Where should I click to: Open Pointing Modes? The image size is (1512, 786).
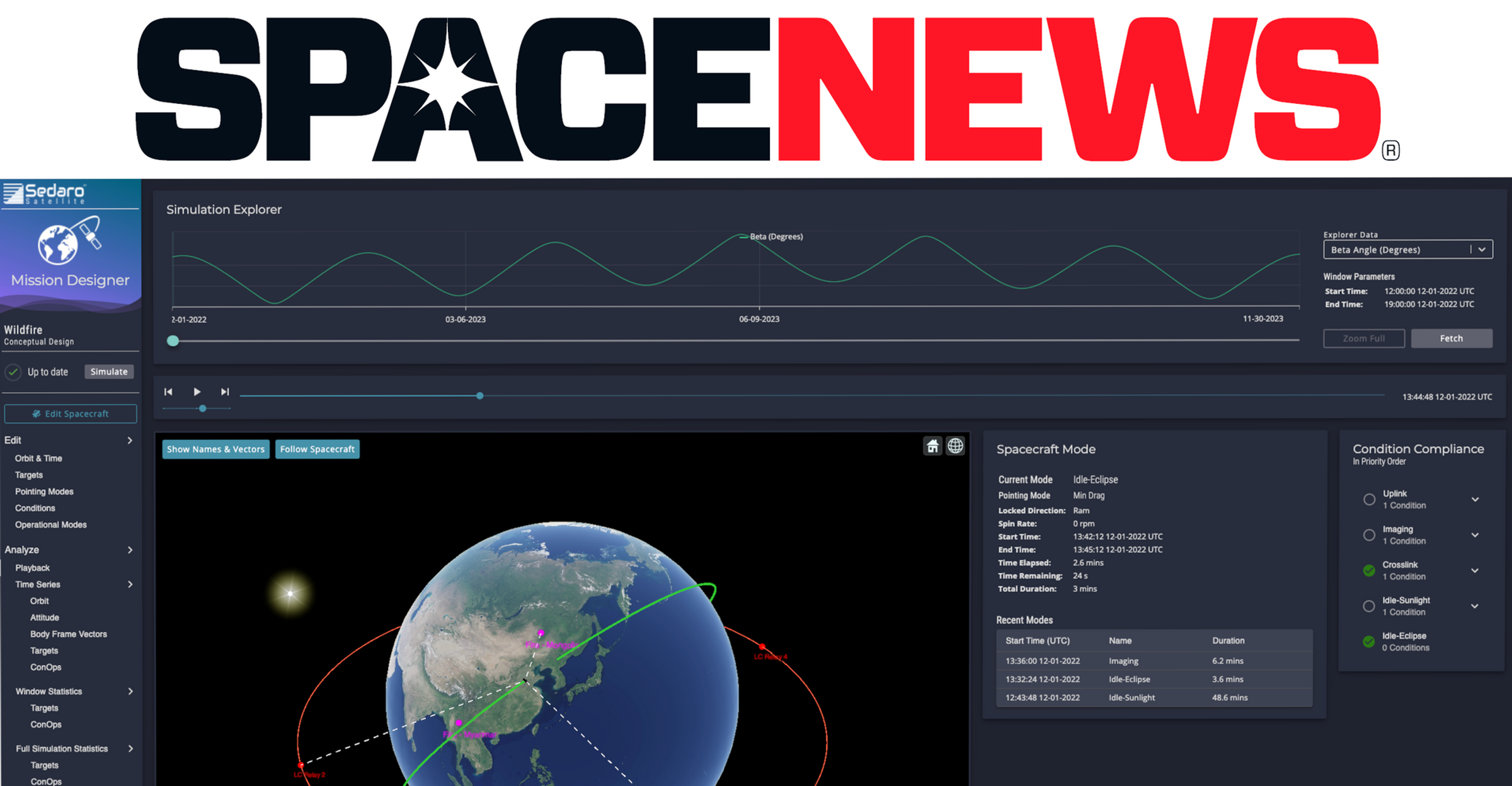point(44,492)
